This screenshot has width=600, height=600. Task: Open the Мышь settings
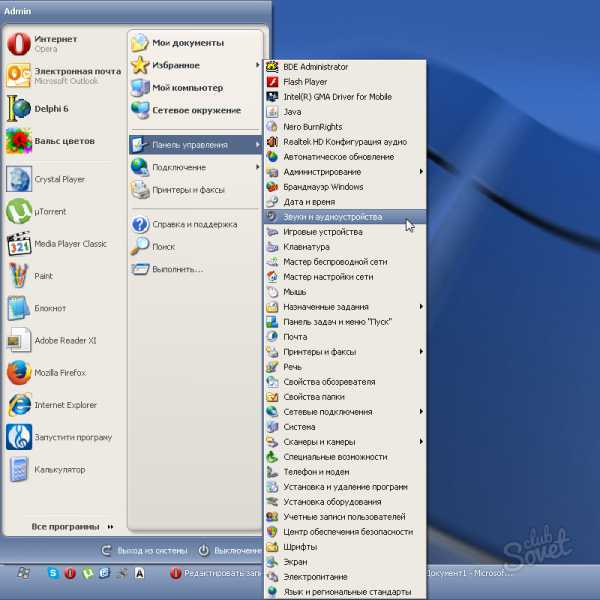(x=345, y=292)
